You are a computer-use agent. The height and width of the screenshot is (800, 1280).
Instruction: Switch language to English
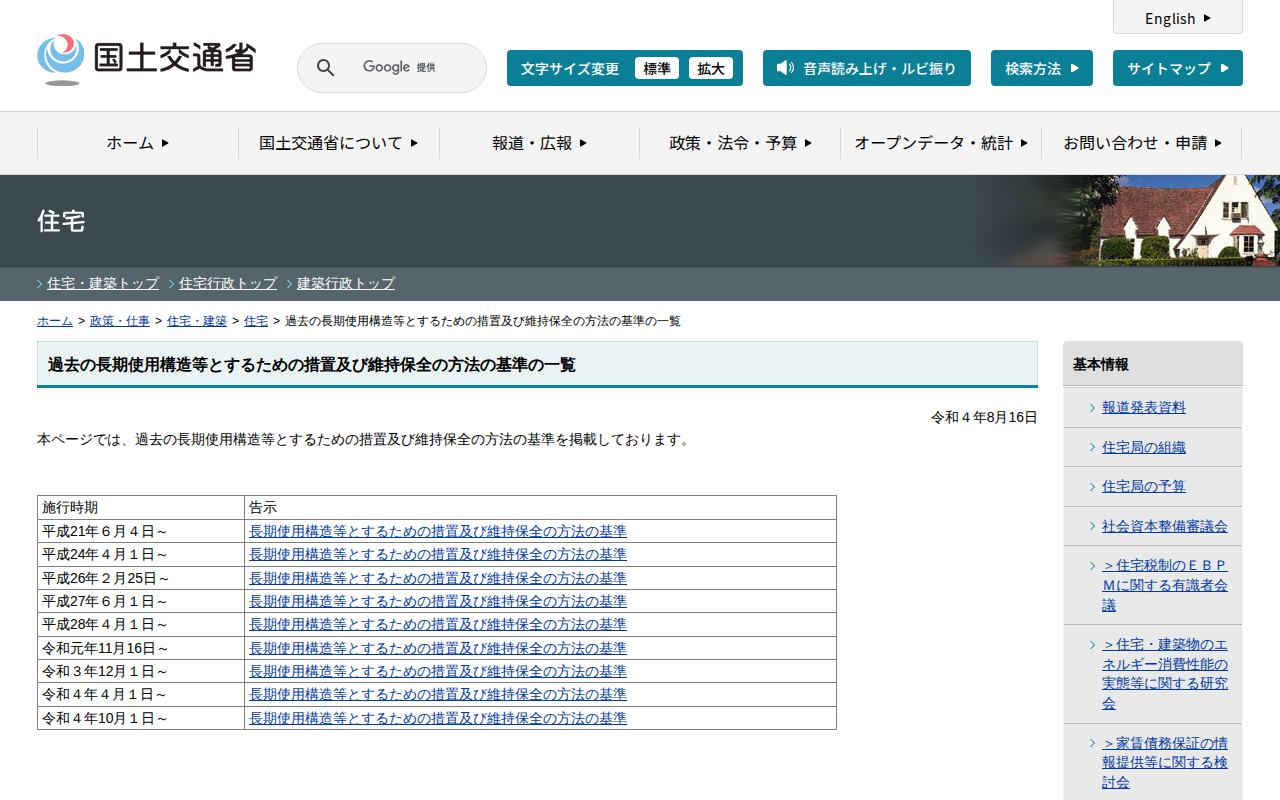coord(1177,18)
